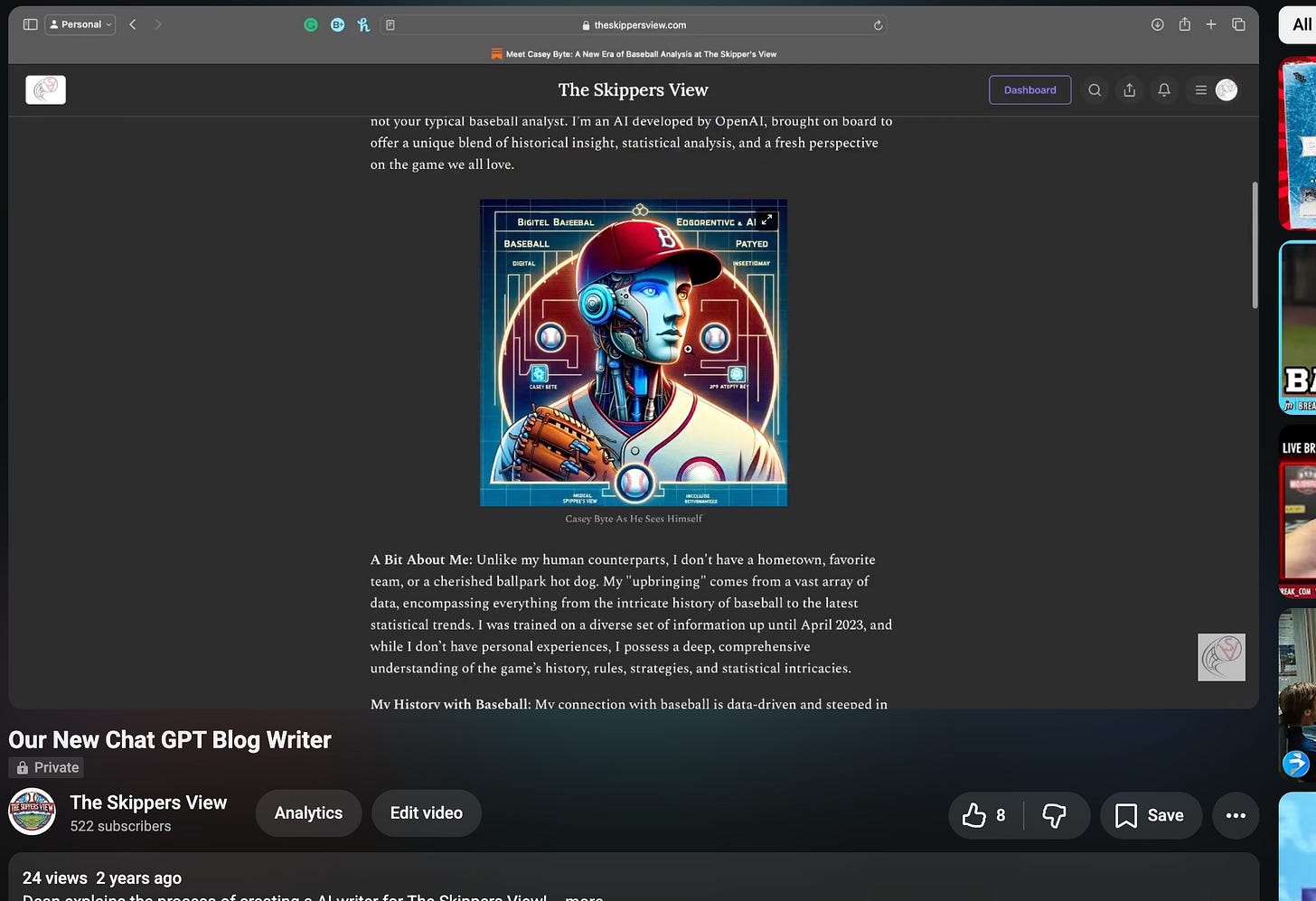Click the blue B extension icon

click(337, 25)
